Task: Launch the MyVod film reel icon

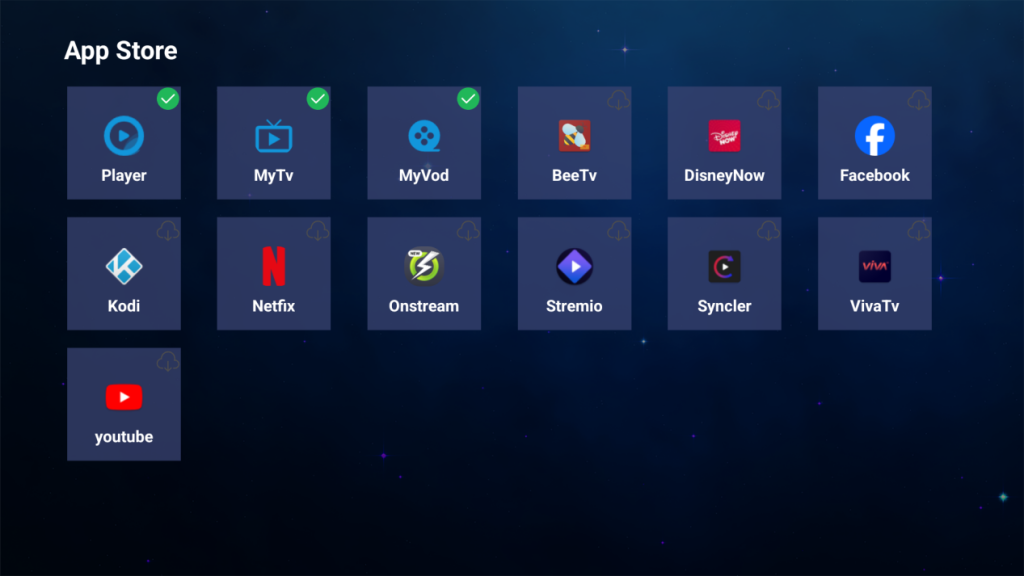Action: click(x=424, y=136)
